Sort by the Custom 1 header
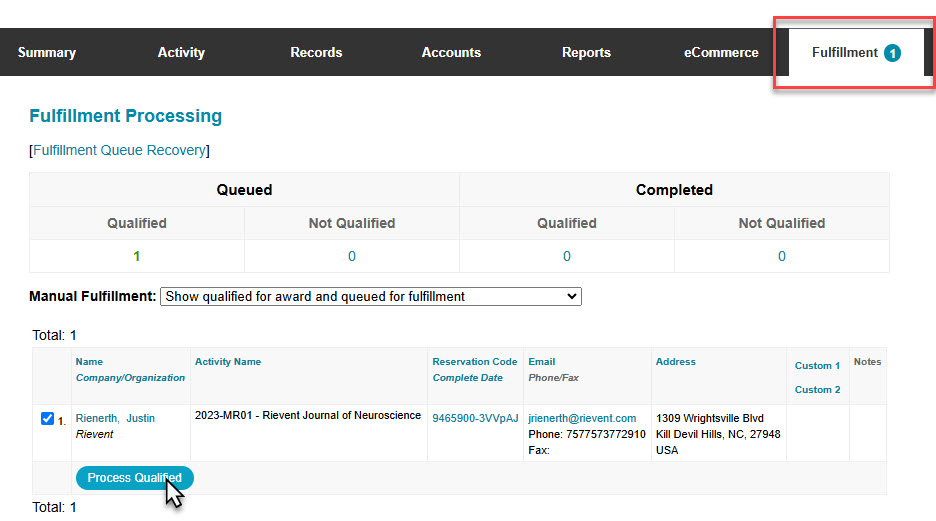Image resolution: width=936 pixels, height=521 pixels. pyautogui.click(x=817, y=366)
